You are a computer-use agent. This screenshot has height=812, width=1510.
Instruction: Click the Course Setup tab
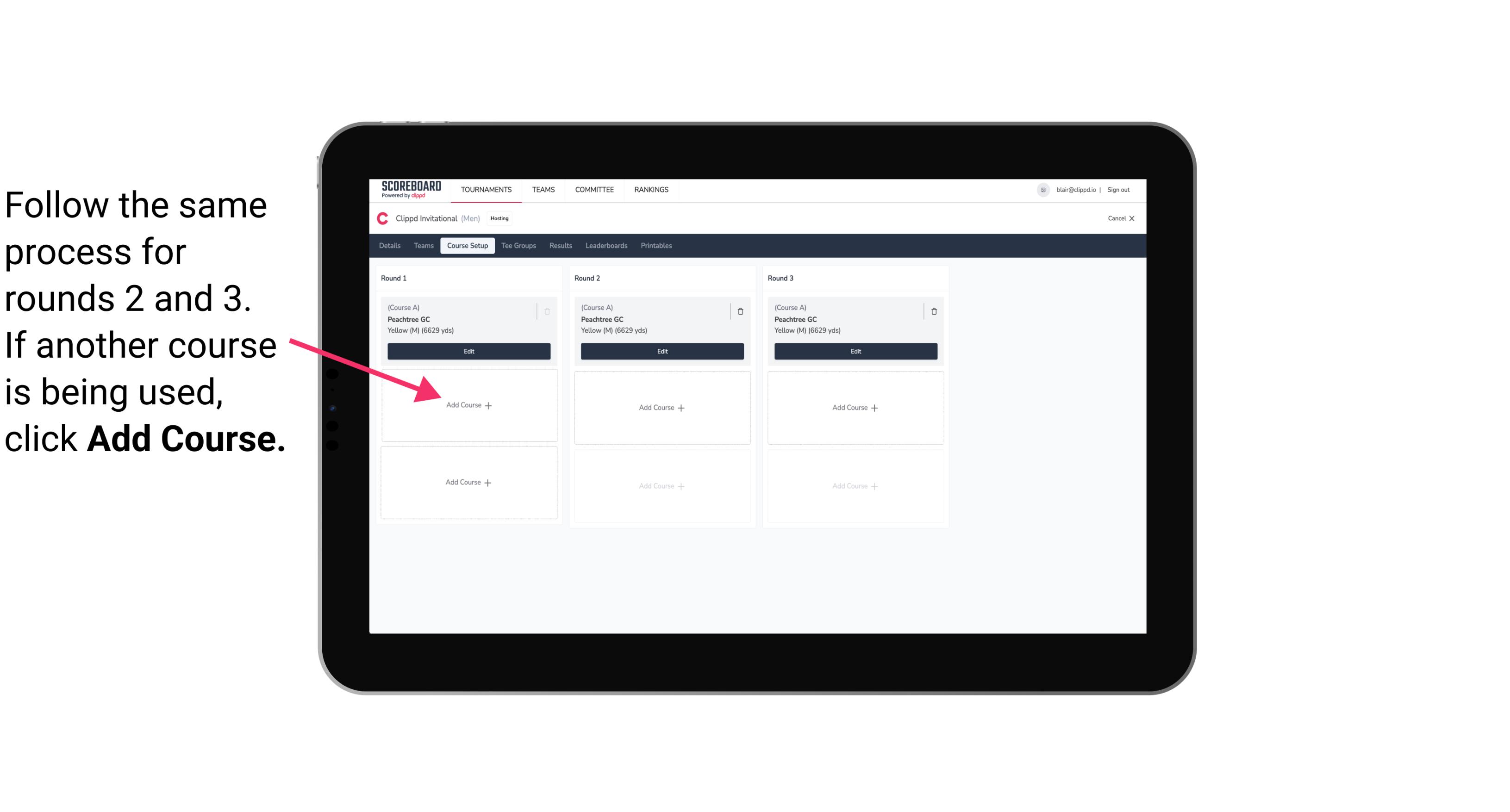click(x=467, y=246)
